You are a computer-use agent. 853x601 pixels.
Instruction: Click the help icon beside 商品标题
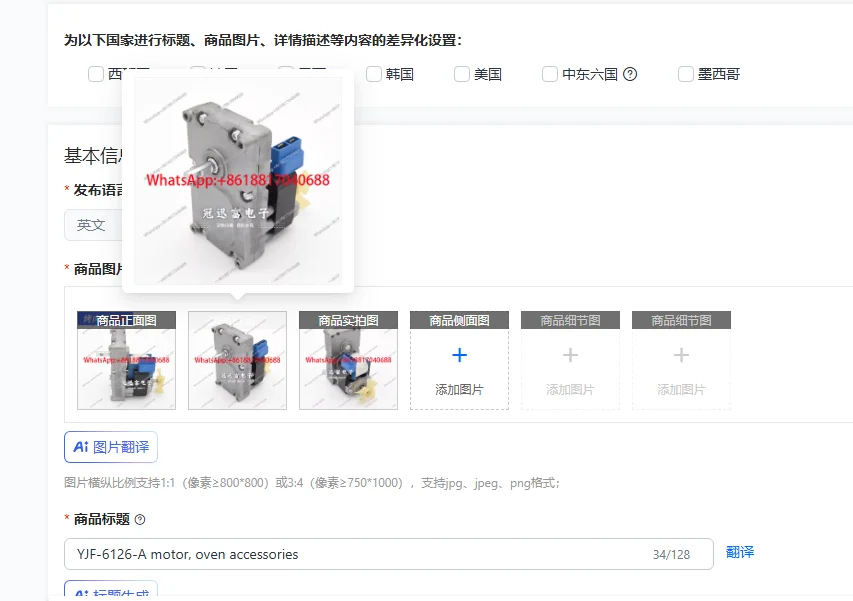pos(140,519)
